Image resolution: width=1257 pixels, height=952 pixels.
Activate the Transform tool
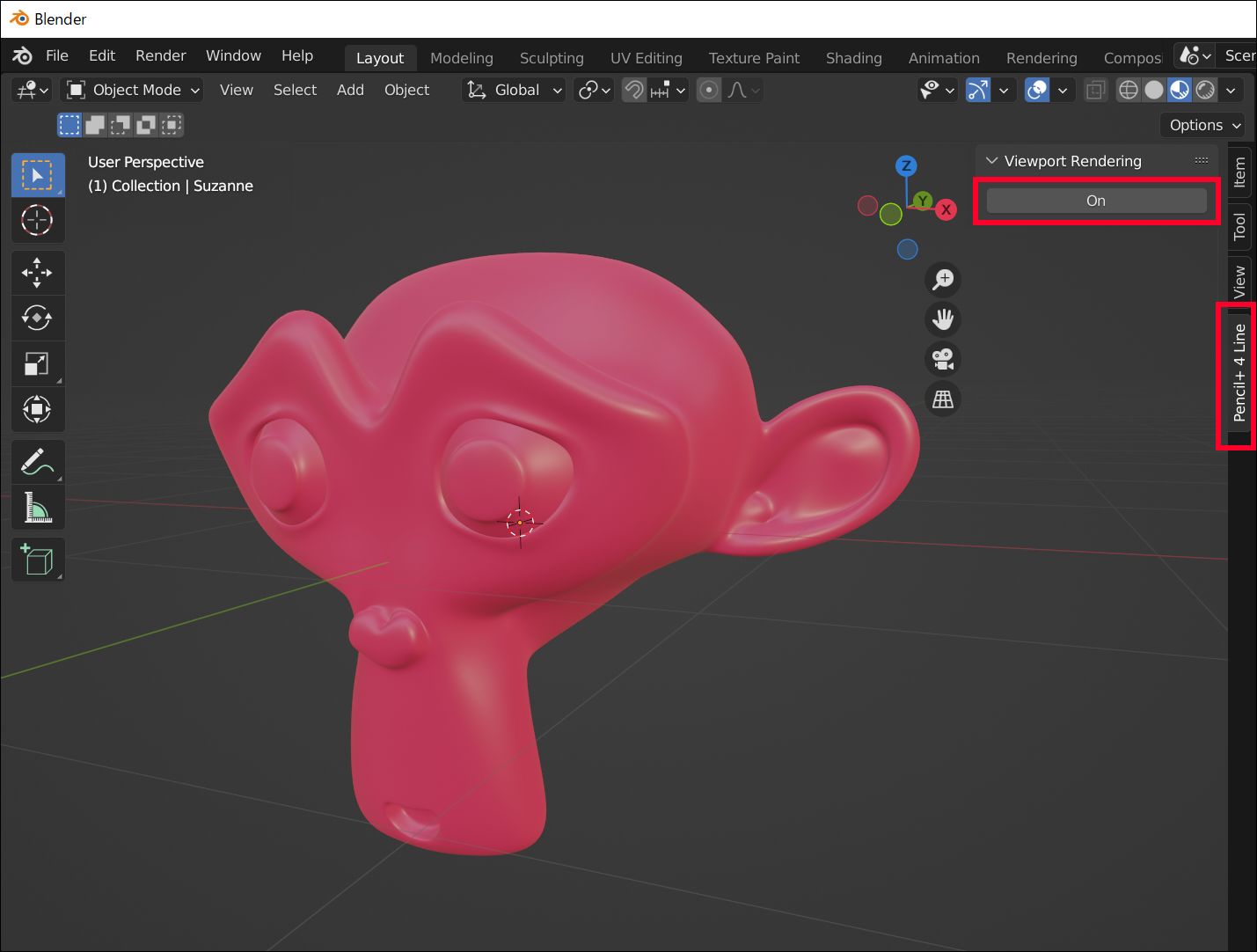[x=38, y=409]
